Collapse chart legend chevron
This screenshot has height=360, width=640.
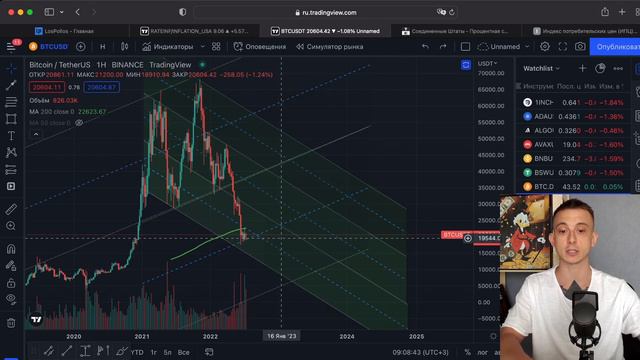click(x=36, y=134)
